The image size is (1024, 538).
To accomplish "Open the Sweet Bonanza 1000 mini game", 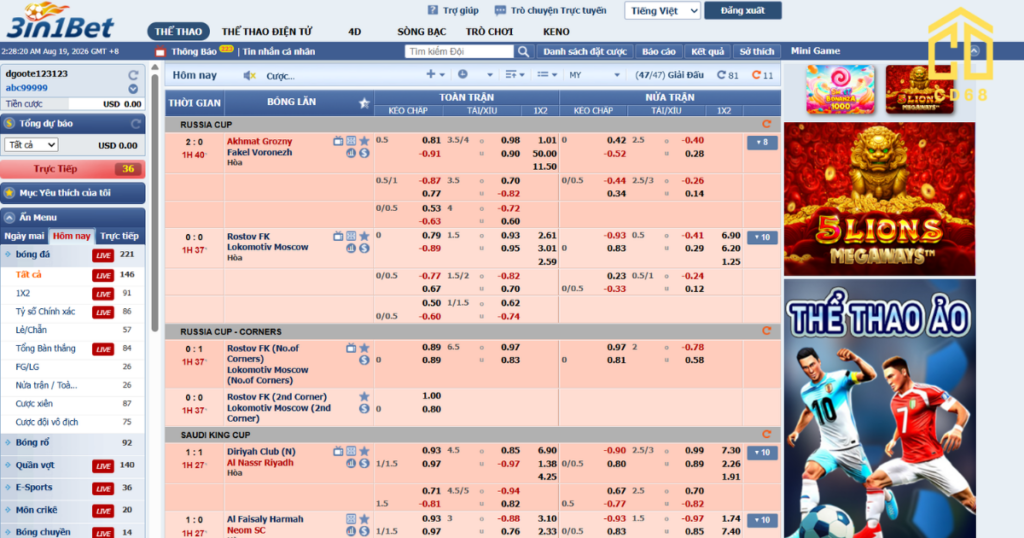I will coord(840,89).
